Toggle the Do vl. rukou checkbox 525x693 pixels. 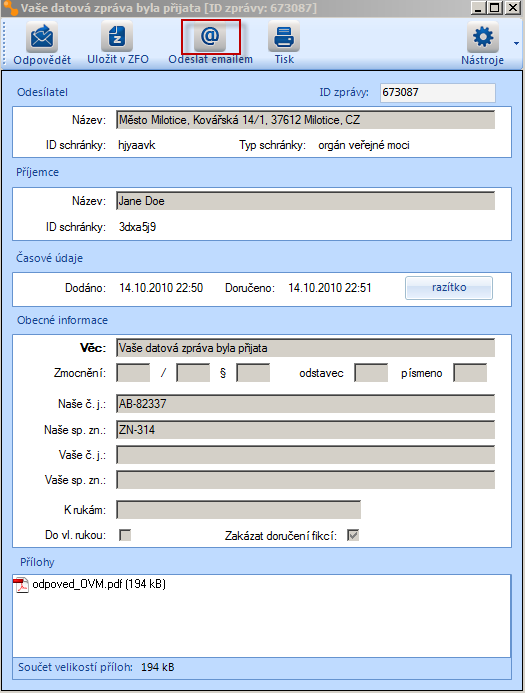(x=125, y=535)
